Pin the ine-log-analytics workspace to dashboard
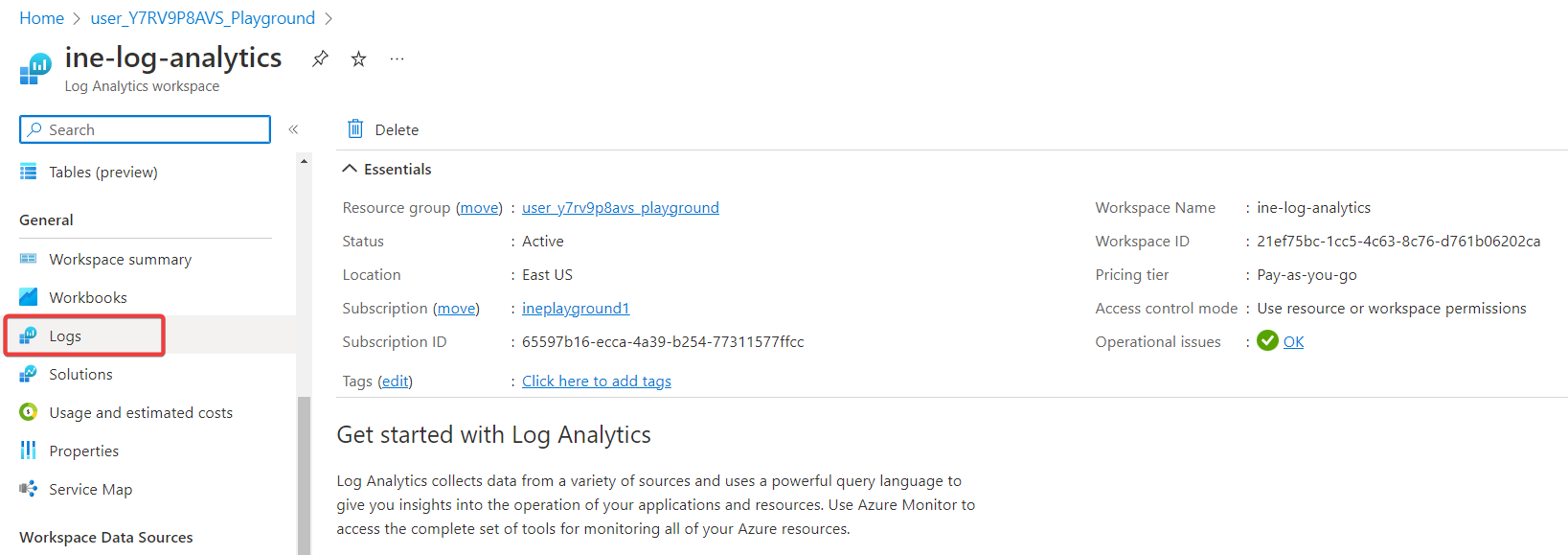The width and height of the screenshot is (1568, 555). (x=320, y=58)
